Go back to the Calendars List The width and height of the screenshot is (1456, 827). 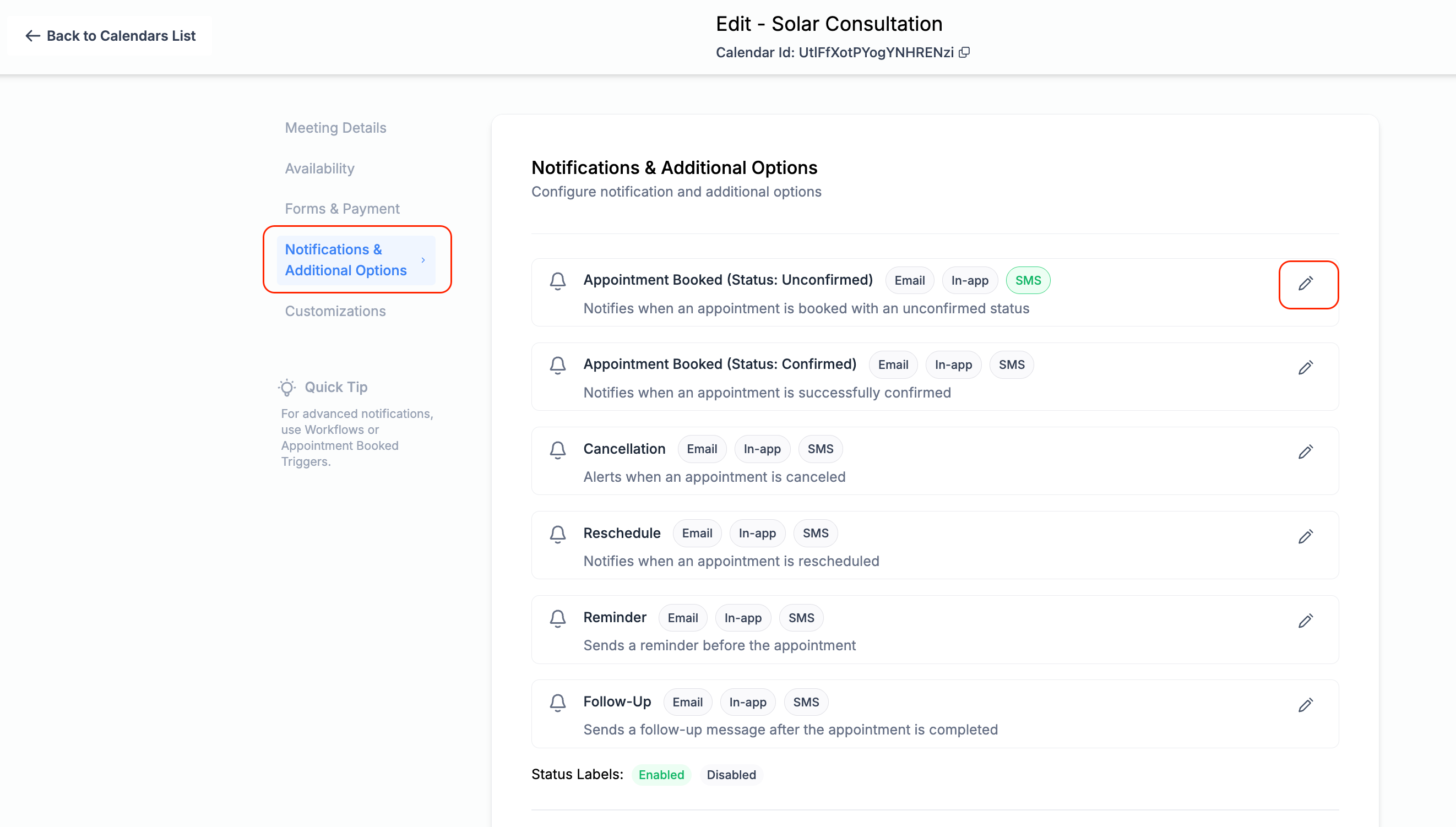[111, 36]
